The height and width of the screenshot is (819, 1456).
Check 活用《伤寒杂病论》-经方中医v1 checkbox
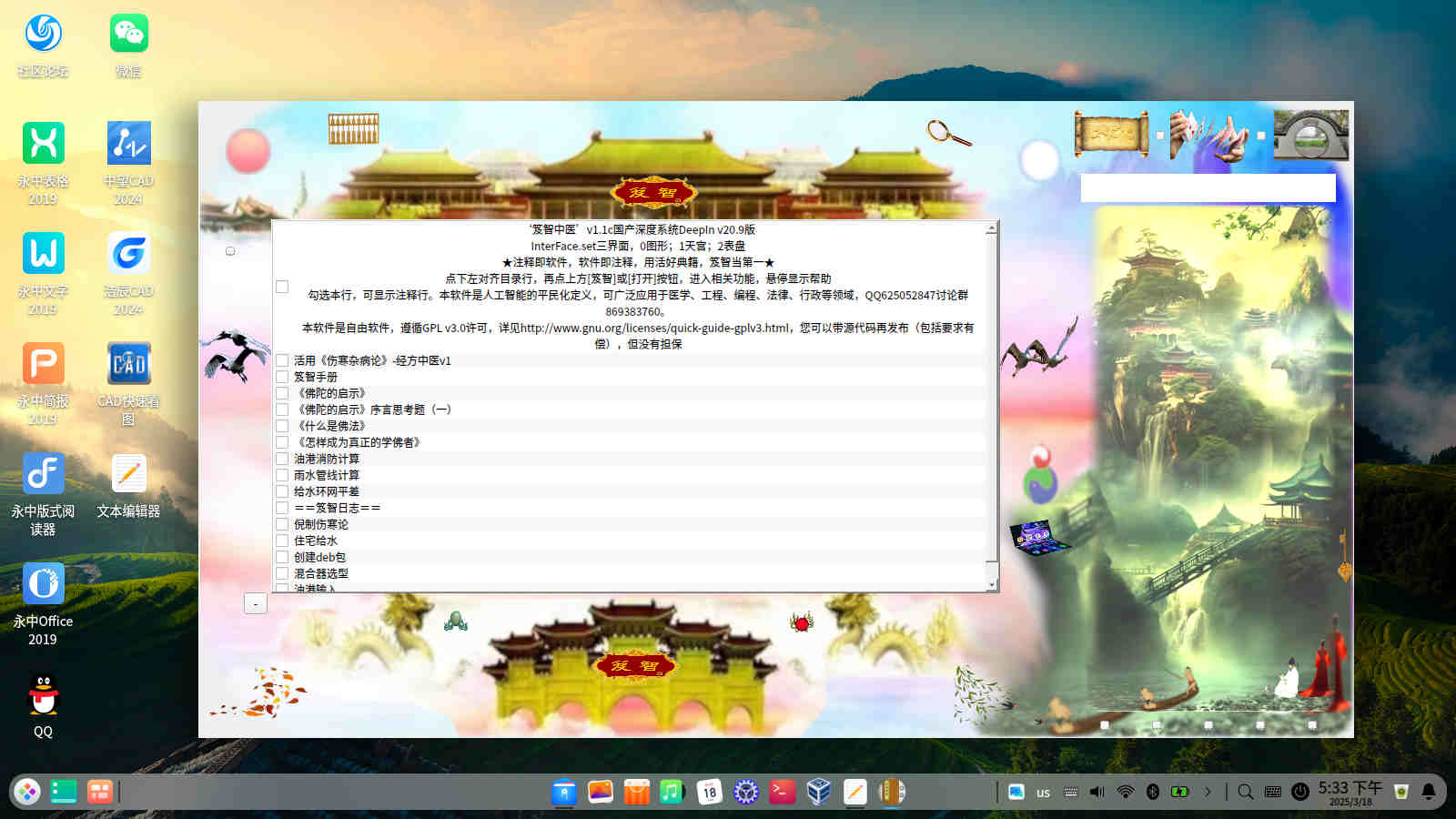tap(282, 360)
